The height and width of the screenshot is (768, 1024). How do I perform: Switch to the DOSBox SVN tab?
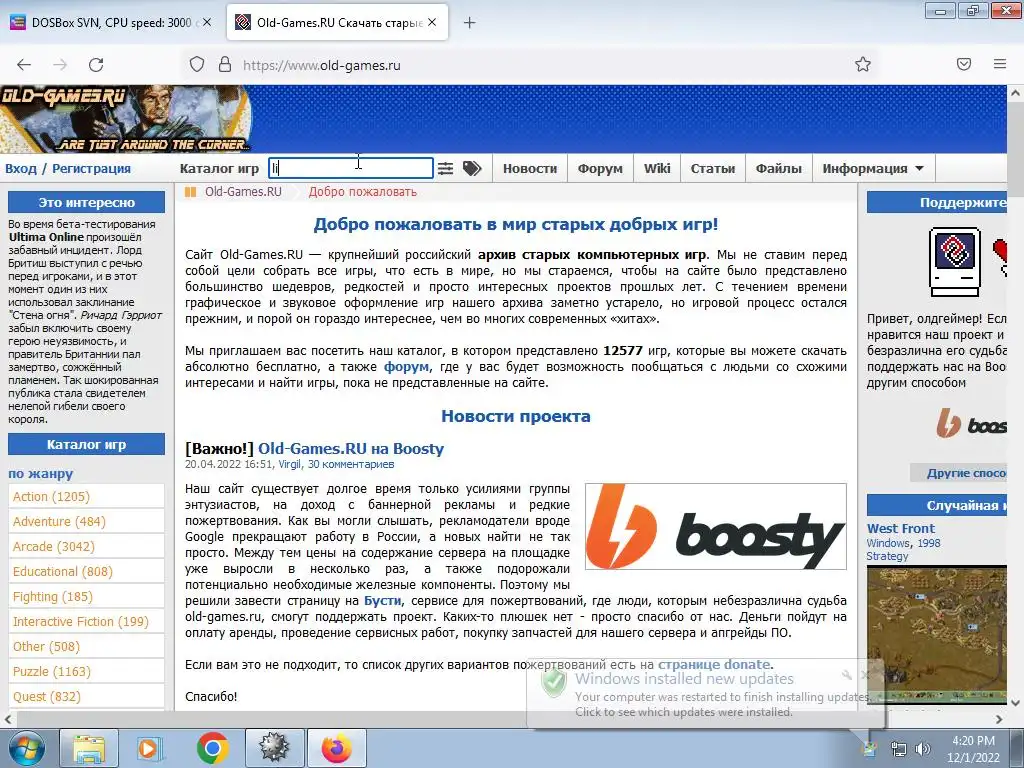111,23
